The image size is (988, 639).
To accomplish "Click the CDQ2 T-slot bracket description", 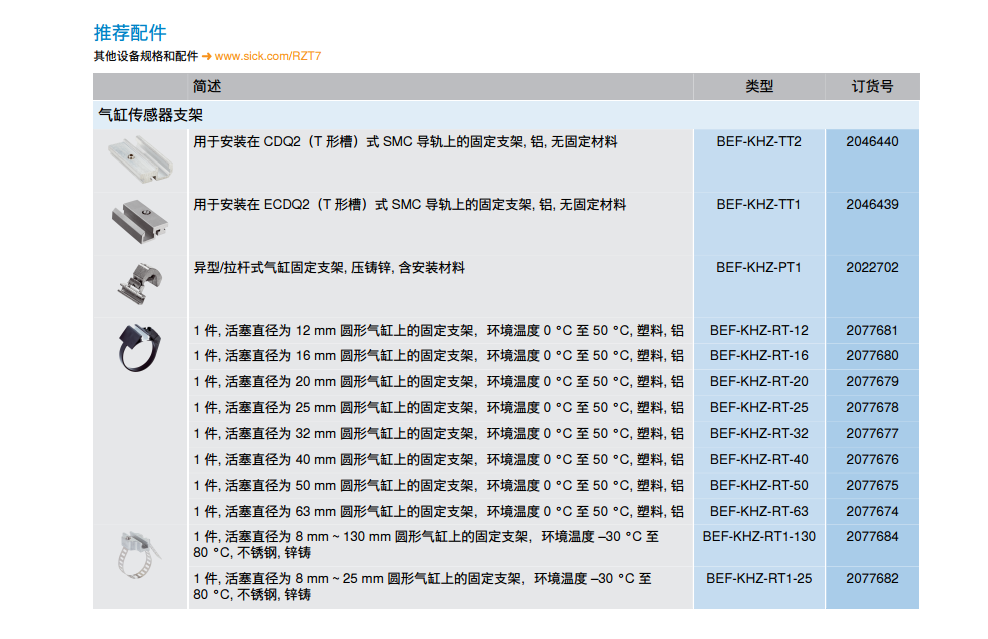I will pyautogui.click(x=405, y=141).
